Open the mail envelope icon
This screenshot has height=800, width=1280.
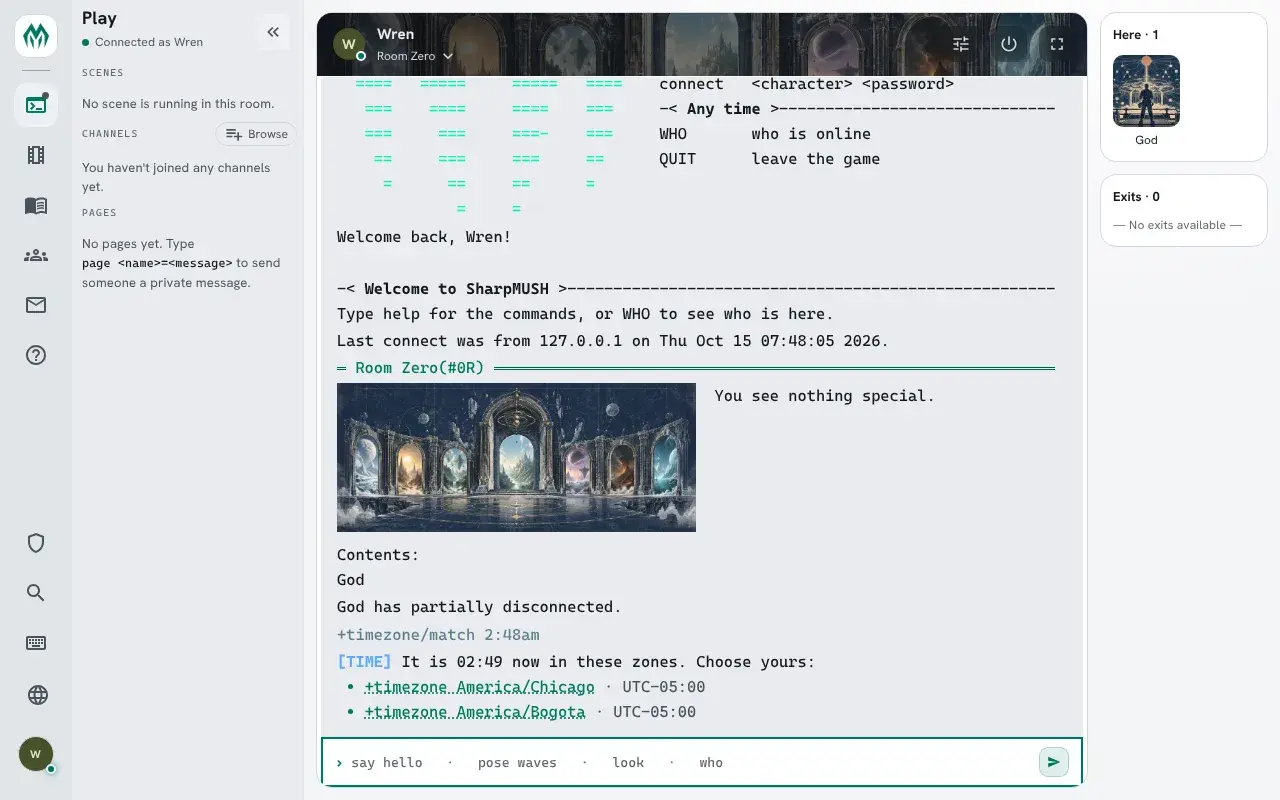(x=36, y=305)
